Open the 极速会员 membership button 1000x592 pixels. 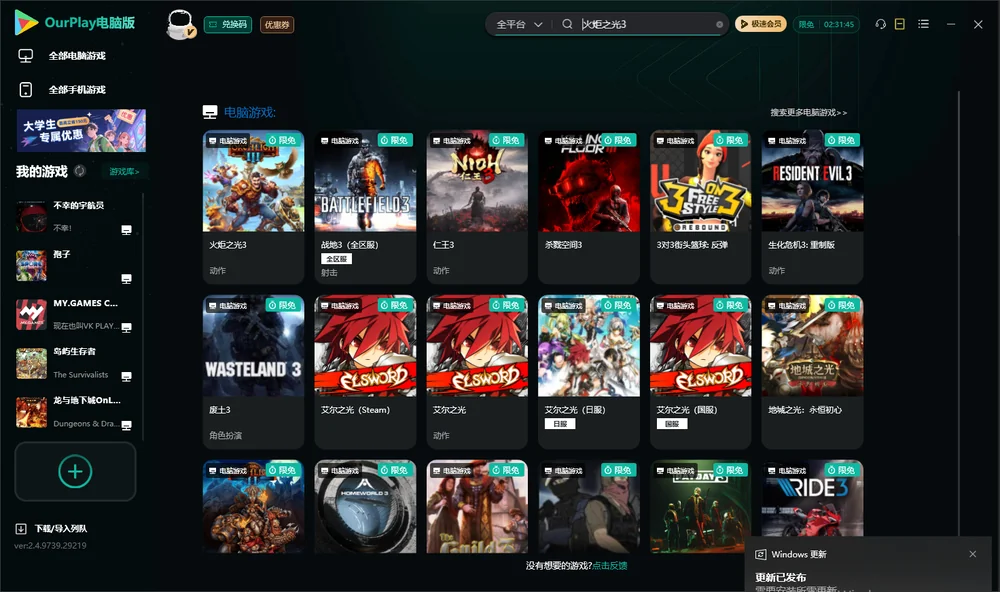pyautogui.click(x=761, y=24)
